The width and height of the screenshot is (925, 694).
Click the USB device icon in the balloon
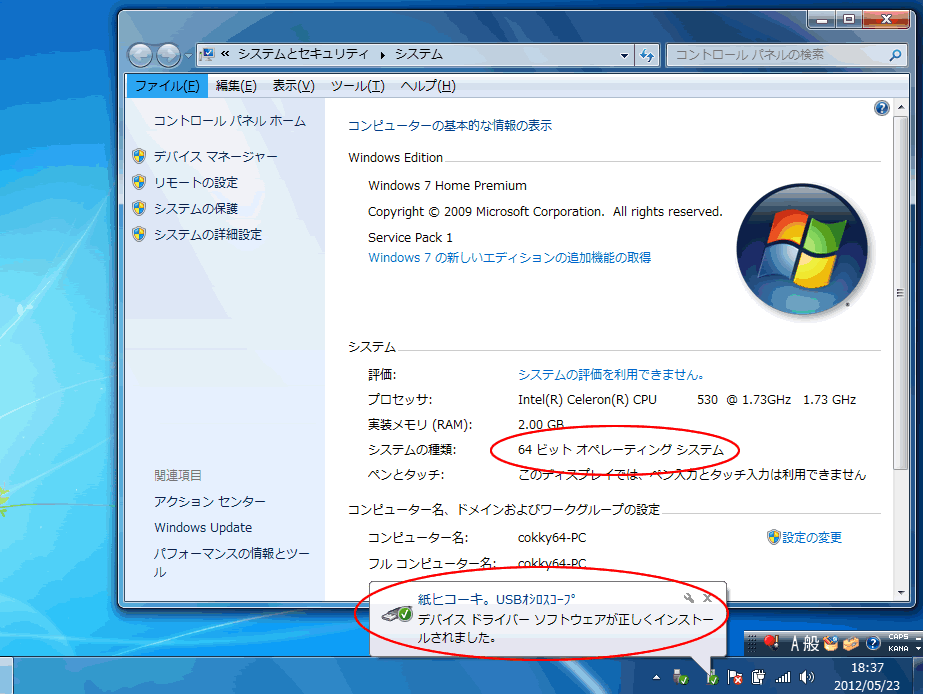point(396,615)
